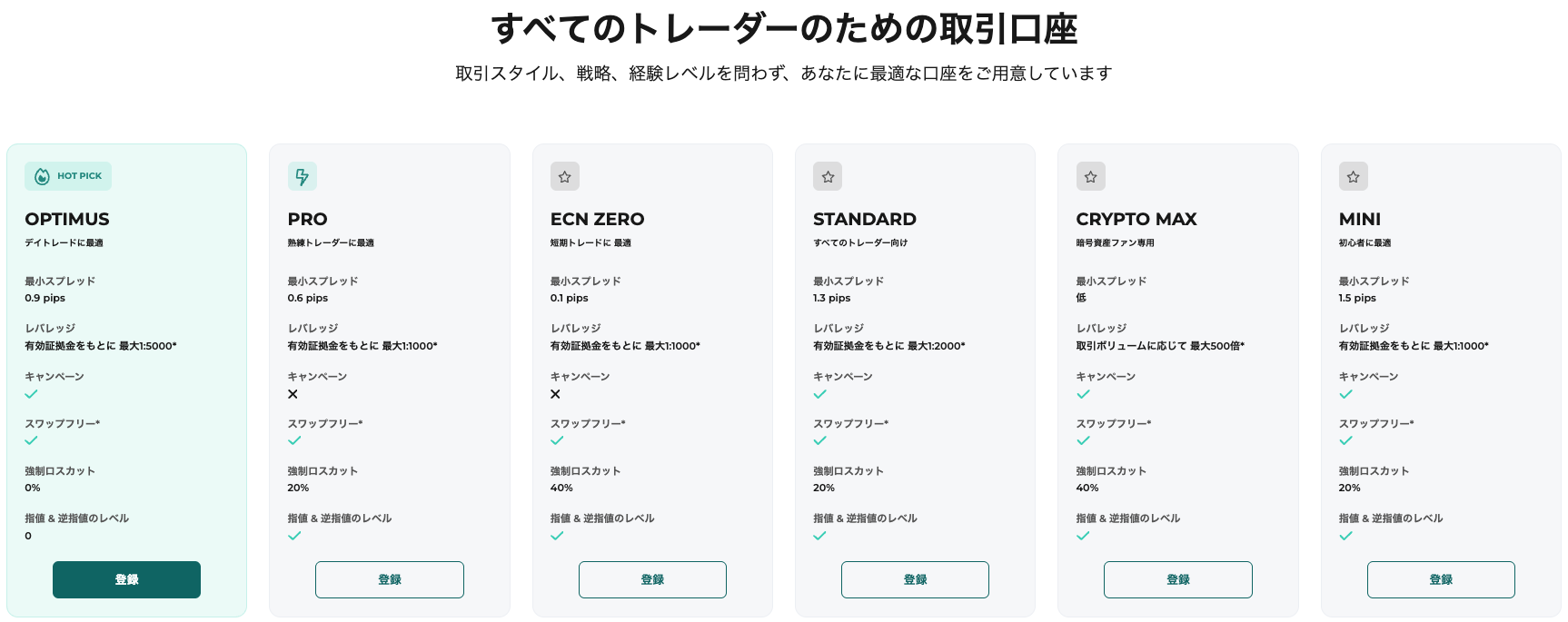Click the star icon on the ECN ZERO card

[565, 176]
